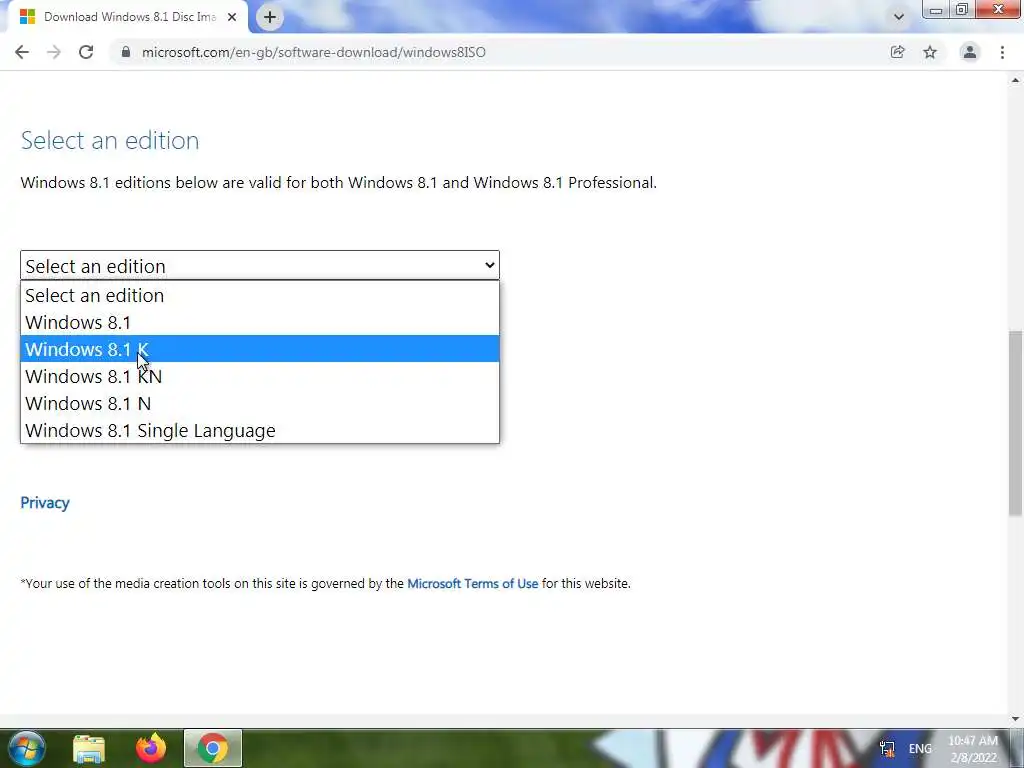This screenshot has width=1024, height=768.
Task: Click the page vertical scrollbar thumb
Action: (x=1016, y=423)
